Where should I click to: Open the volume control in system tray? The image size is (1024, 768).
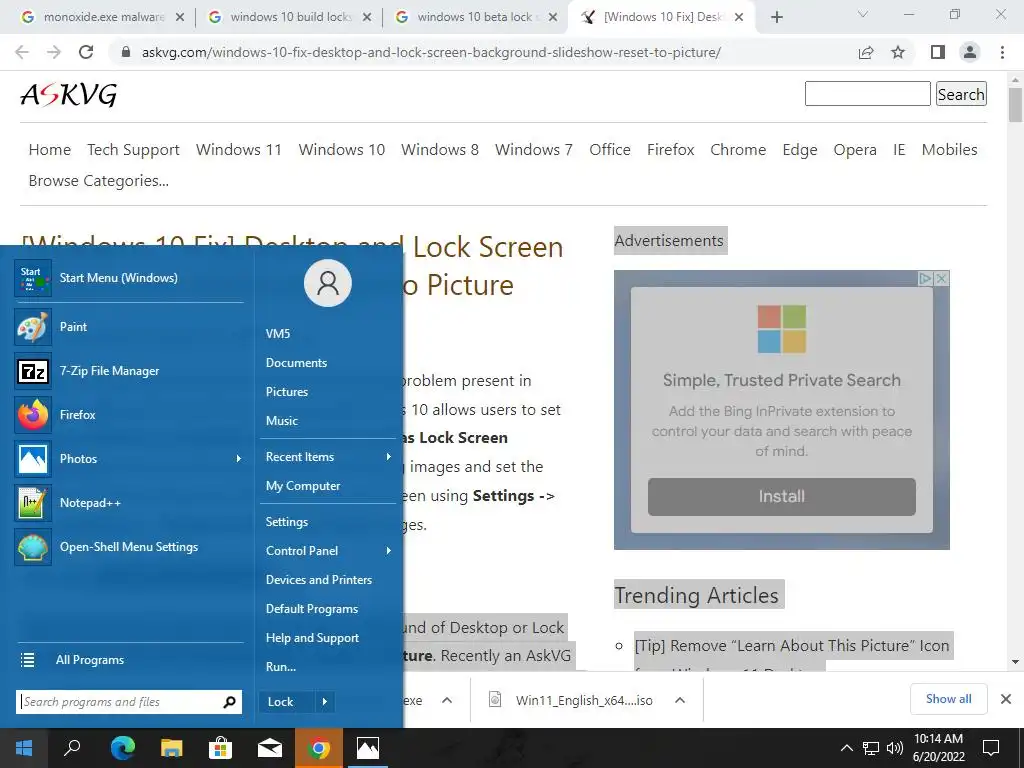click(895, 748)
